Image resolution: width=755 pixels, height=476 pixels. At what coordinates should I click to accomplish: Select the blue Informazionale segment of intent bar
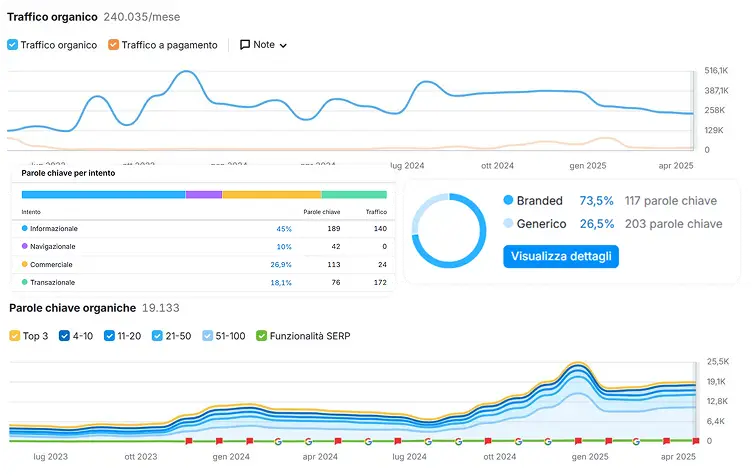tap(104, 194)
